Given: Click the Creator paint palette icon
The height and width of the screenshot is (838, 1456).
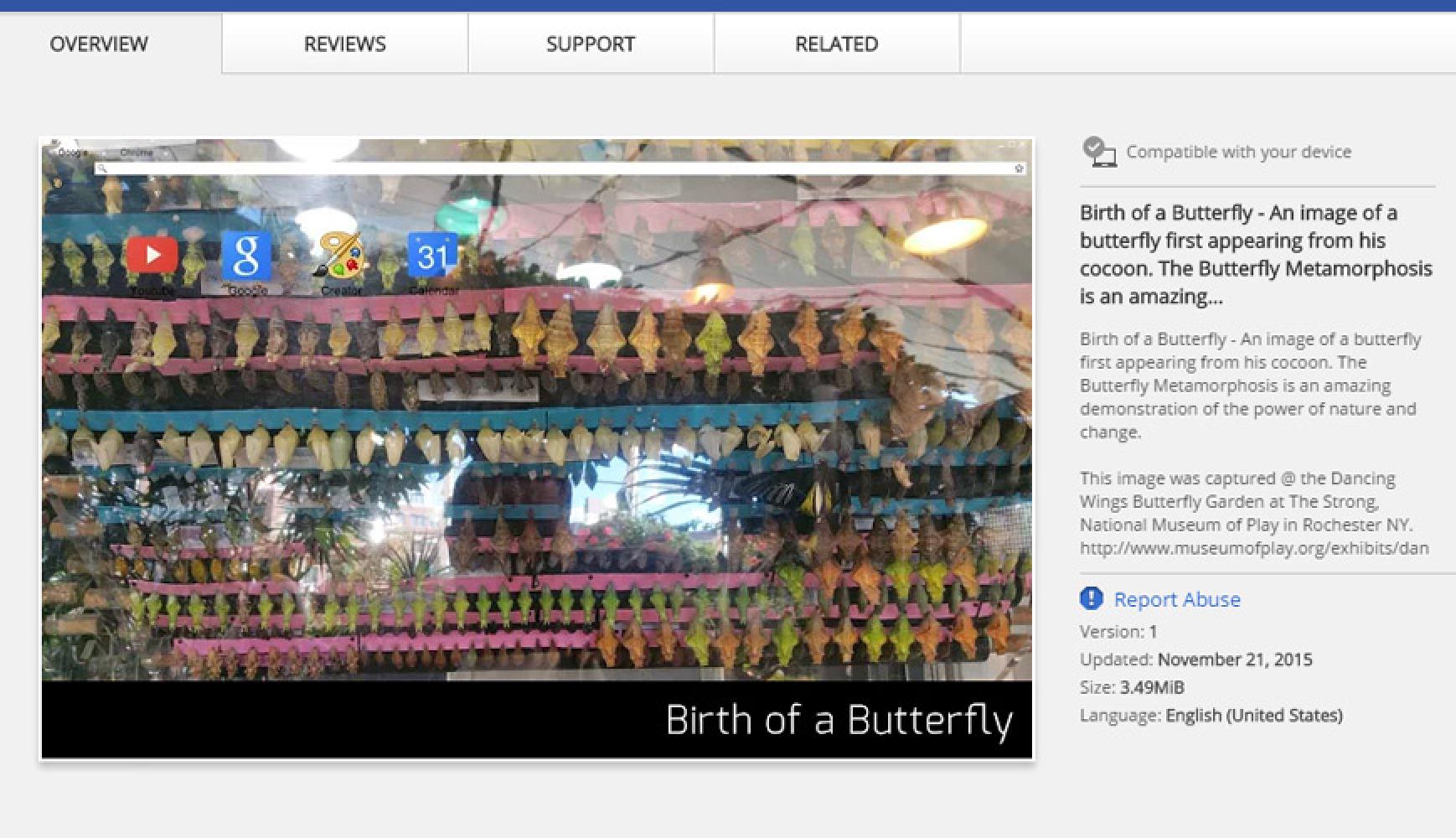Looking at the screenshot, I should tap(340, 256).
